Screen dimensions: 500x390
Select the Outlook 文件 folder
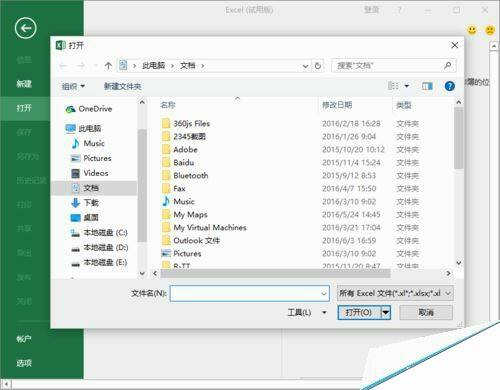(191, 241)
